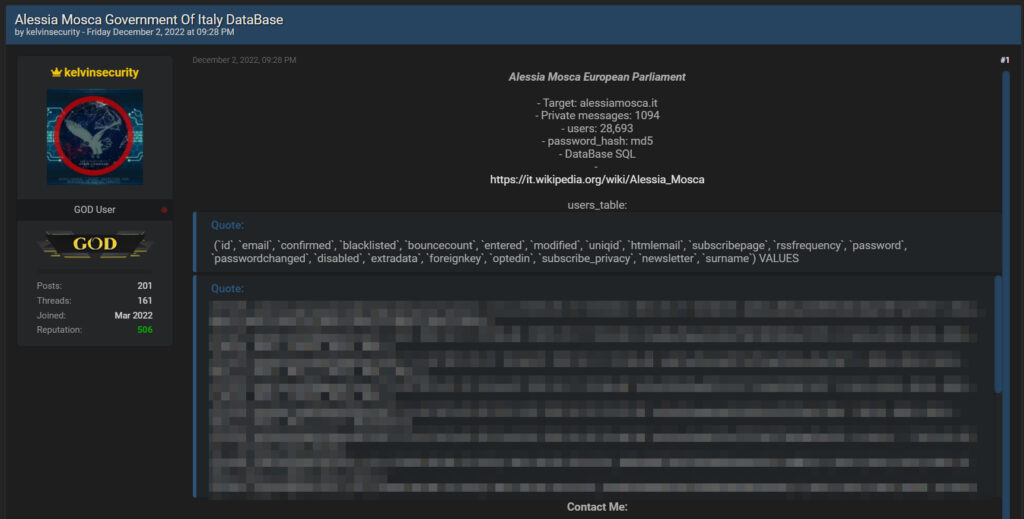Click the gold GOD rank badge
The width and height of the screenshot is (1024, 519).
pyautogui.click(x=95, y=244)
